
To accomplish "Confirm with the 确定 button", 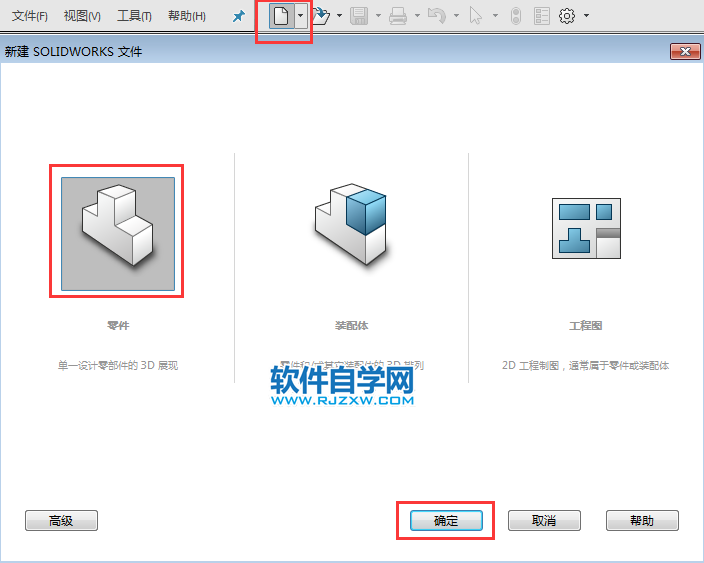I will 446,521.
